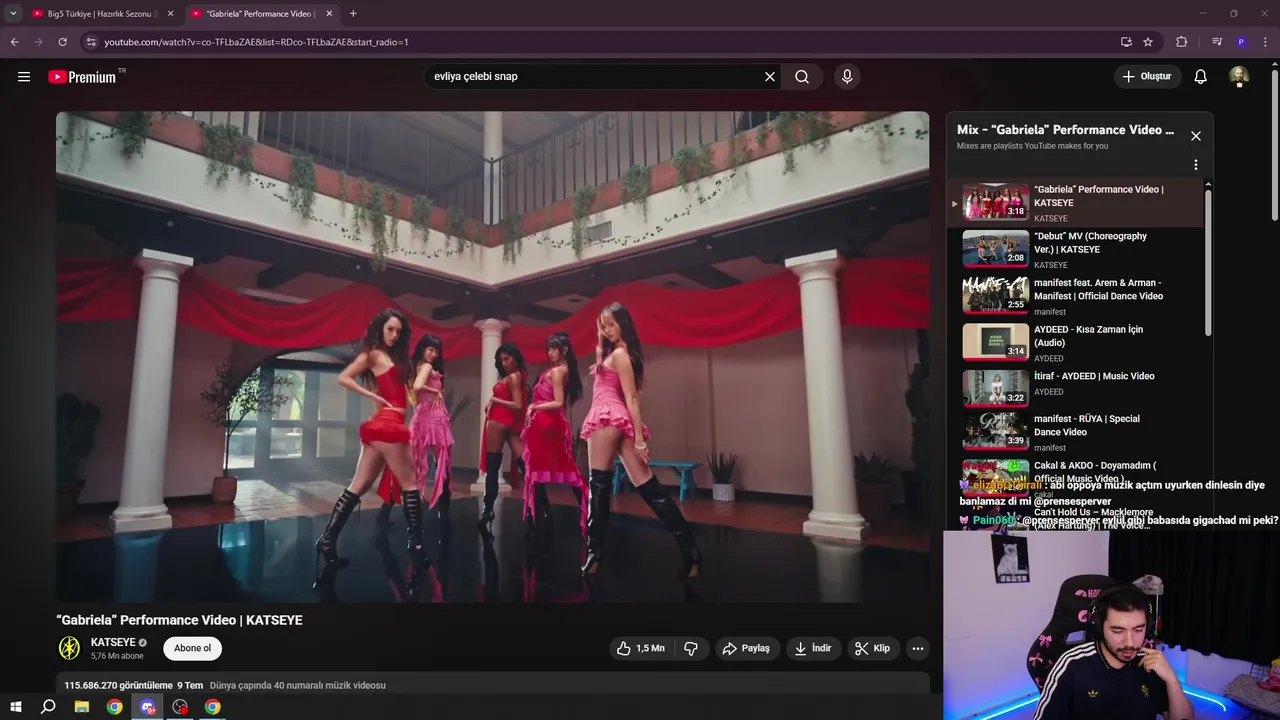Open the Discord taskbar icon
The image size is (1280, 720).
[148, 707]
